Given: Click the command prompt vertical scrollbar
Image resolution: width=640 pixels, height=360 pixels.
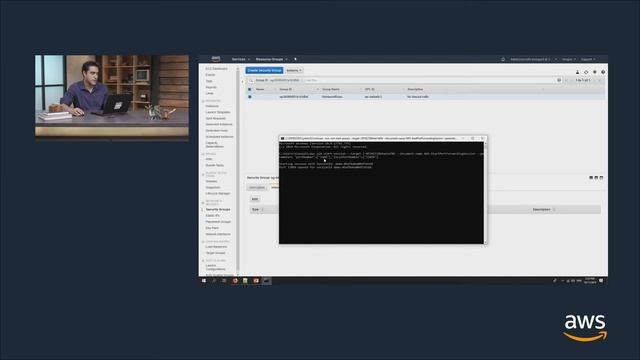Looking at the screenshot, I should pyautogui.click(x=485, y=193).
